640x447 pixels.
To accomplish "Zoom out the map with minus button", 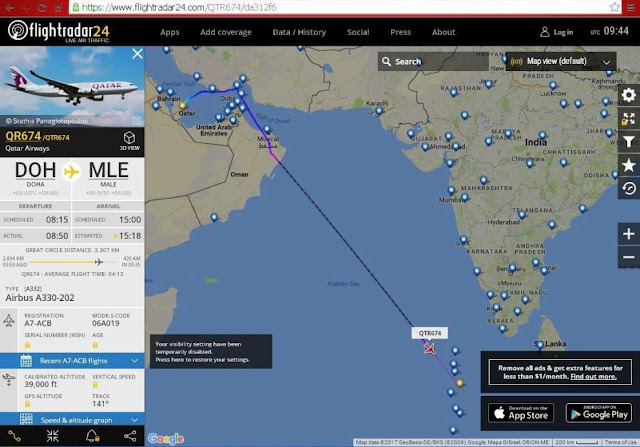I will click(x=629, y=257).
